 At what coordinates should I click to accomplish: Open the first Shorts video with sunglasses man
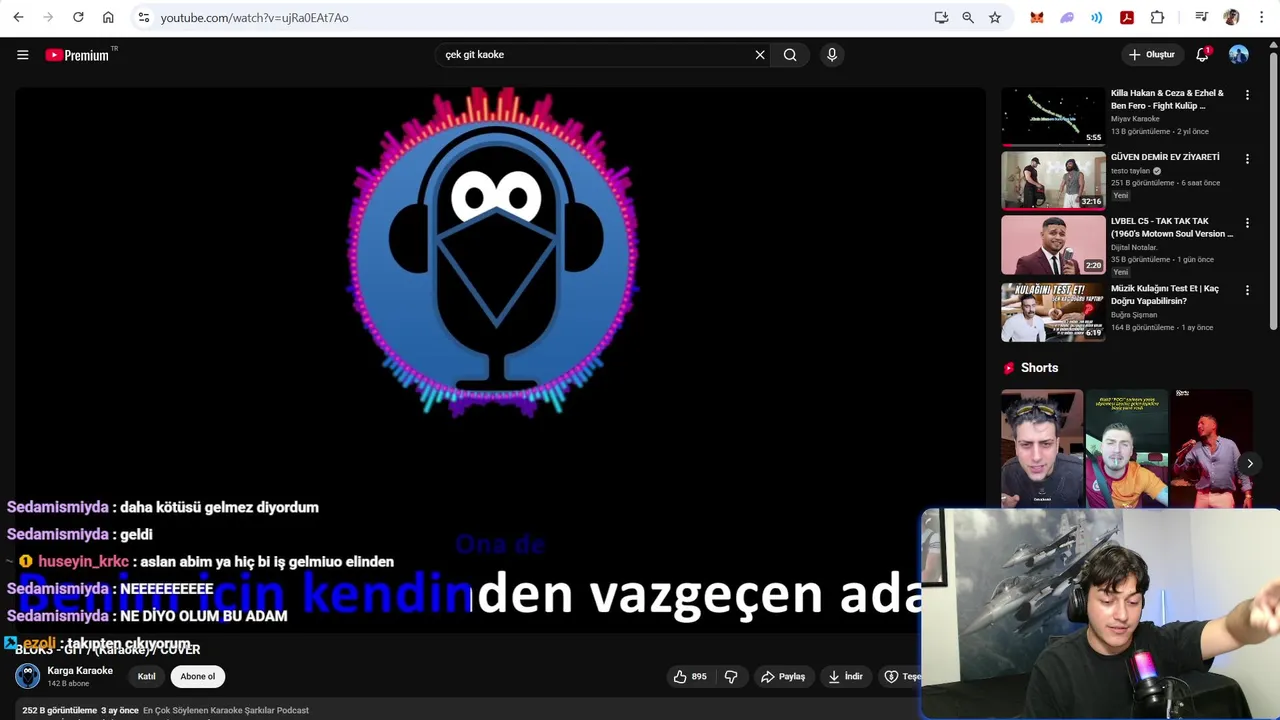[1042, 449]
